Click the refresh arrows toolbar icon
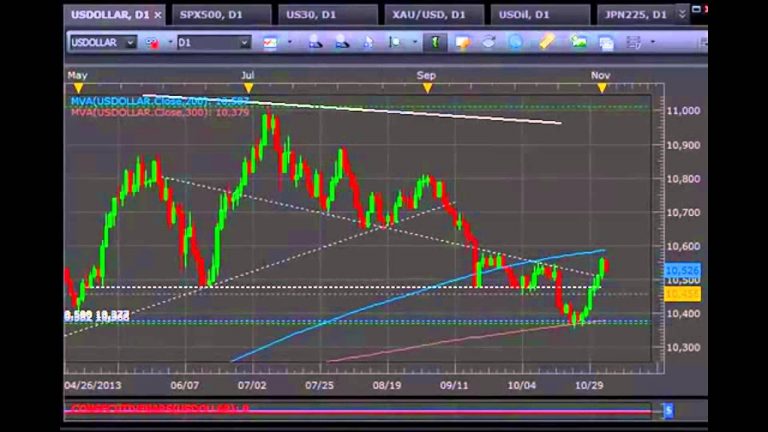768x432 pixels. (x=489, y=43)
